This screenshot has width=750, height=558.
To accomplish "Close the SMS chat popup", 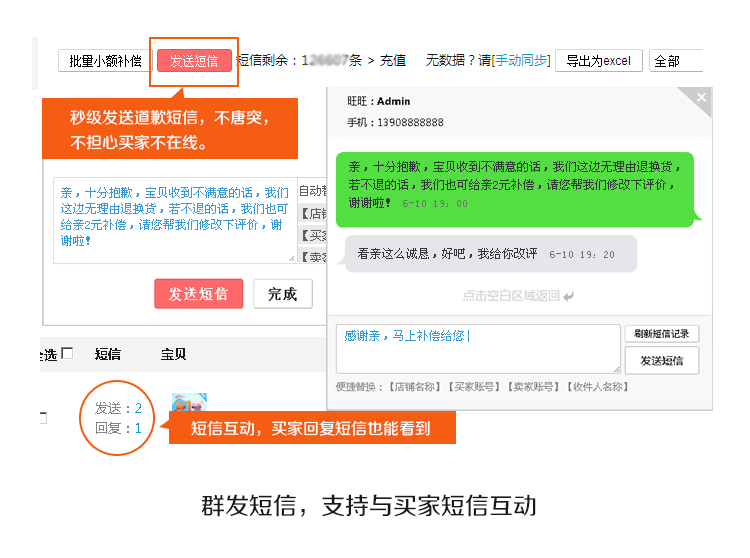I will [701, 98].
